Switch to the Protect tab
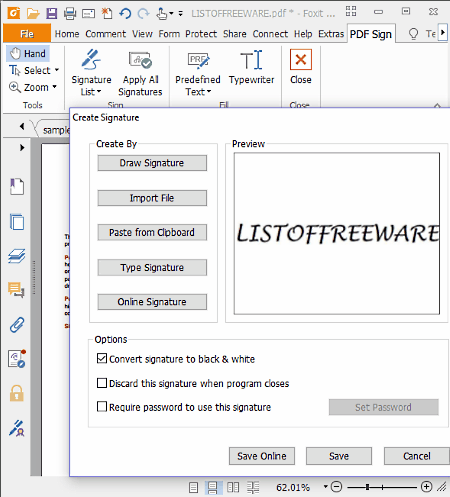Viewport: 450px width, 497px height. 201,34
